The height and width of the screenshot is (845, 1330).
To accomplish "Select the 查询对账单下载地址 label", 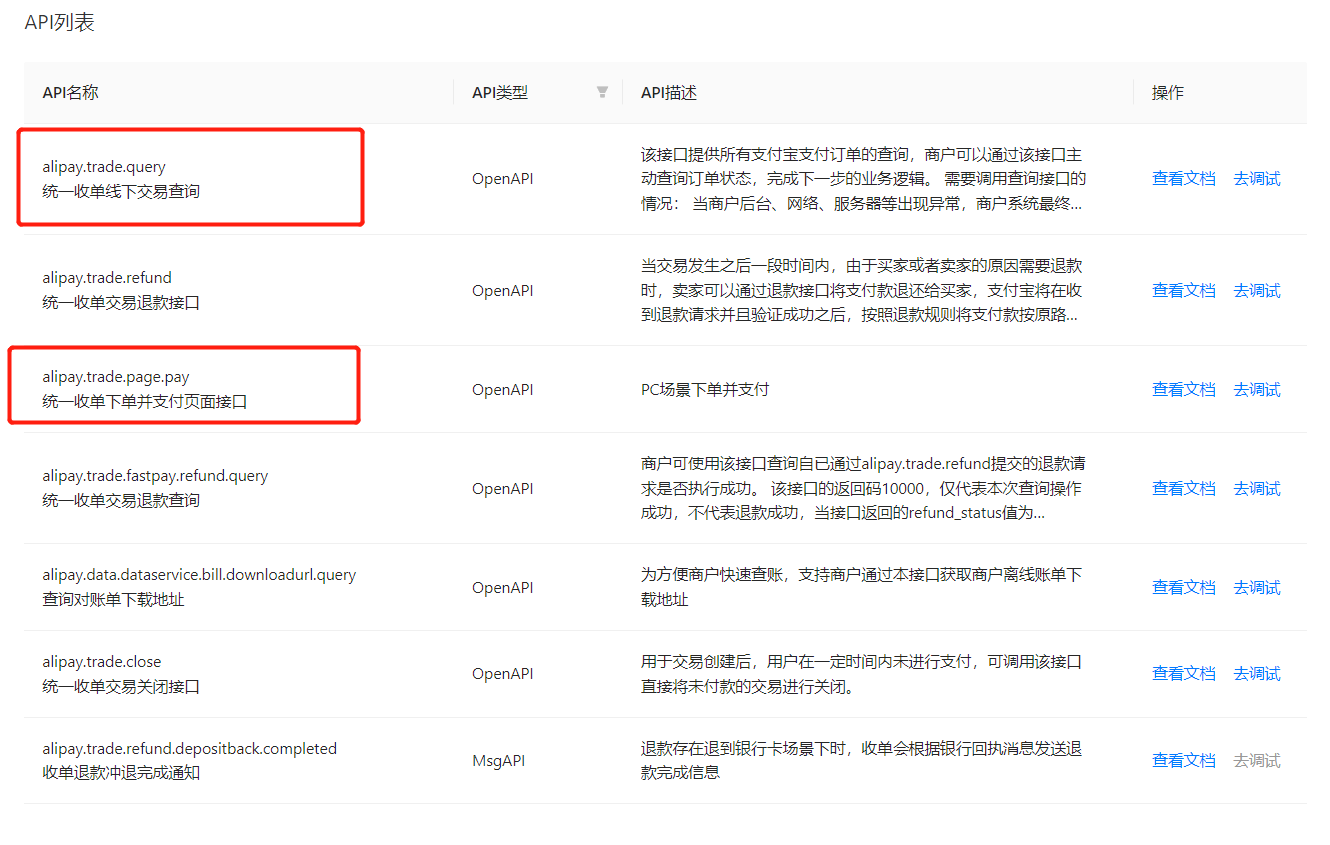I will click(113, 600).
